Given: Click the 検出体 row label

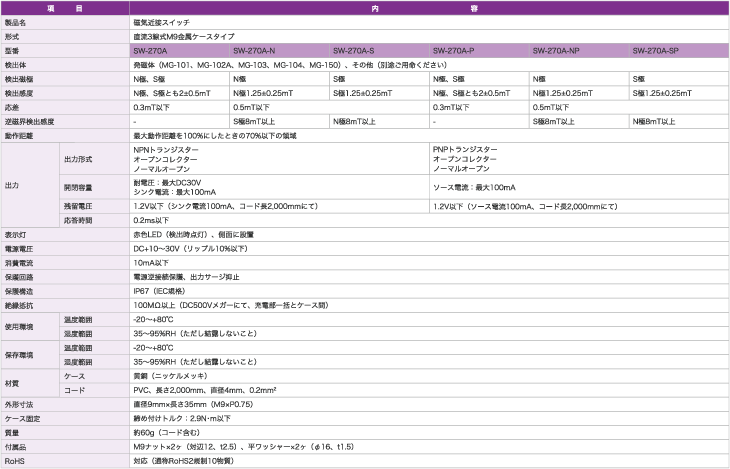Looking at the screenshot, I should click(x=16, y=63).
